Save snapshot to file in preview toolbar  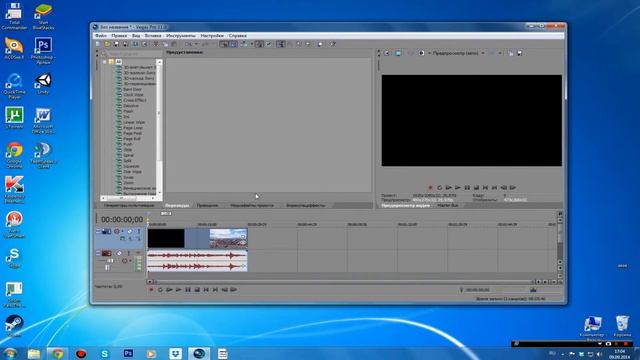520,53
